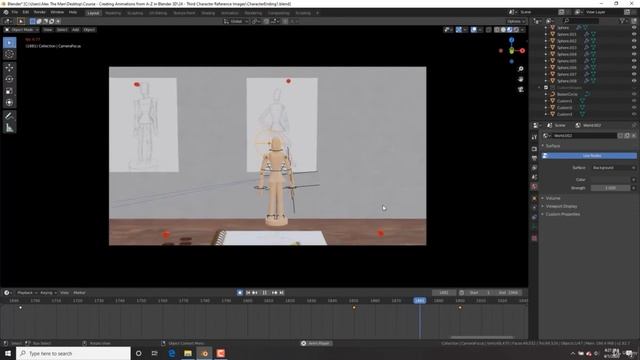Image resolution: width=640 pixels, height=360 pixels.
Task: Open the viewport Add menu
Action: coord(76,30)
